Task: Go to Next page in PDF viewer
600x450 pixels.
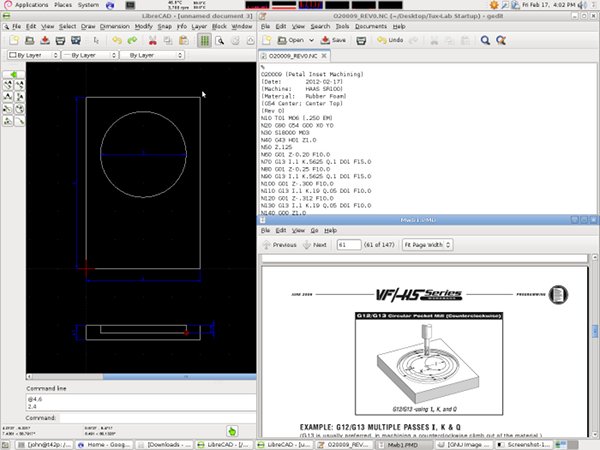Action: click(x=315, y=245)
